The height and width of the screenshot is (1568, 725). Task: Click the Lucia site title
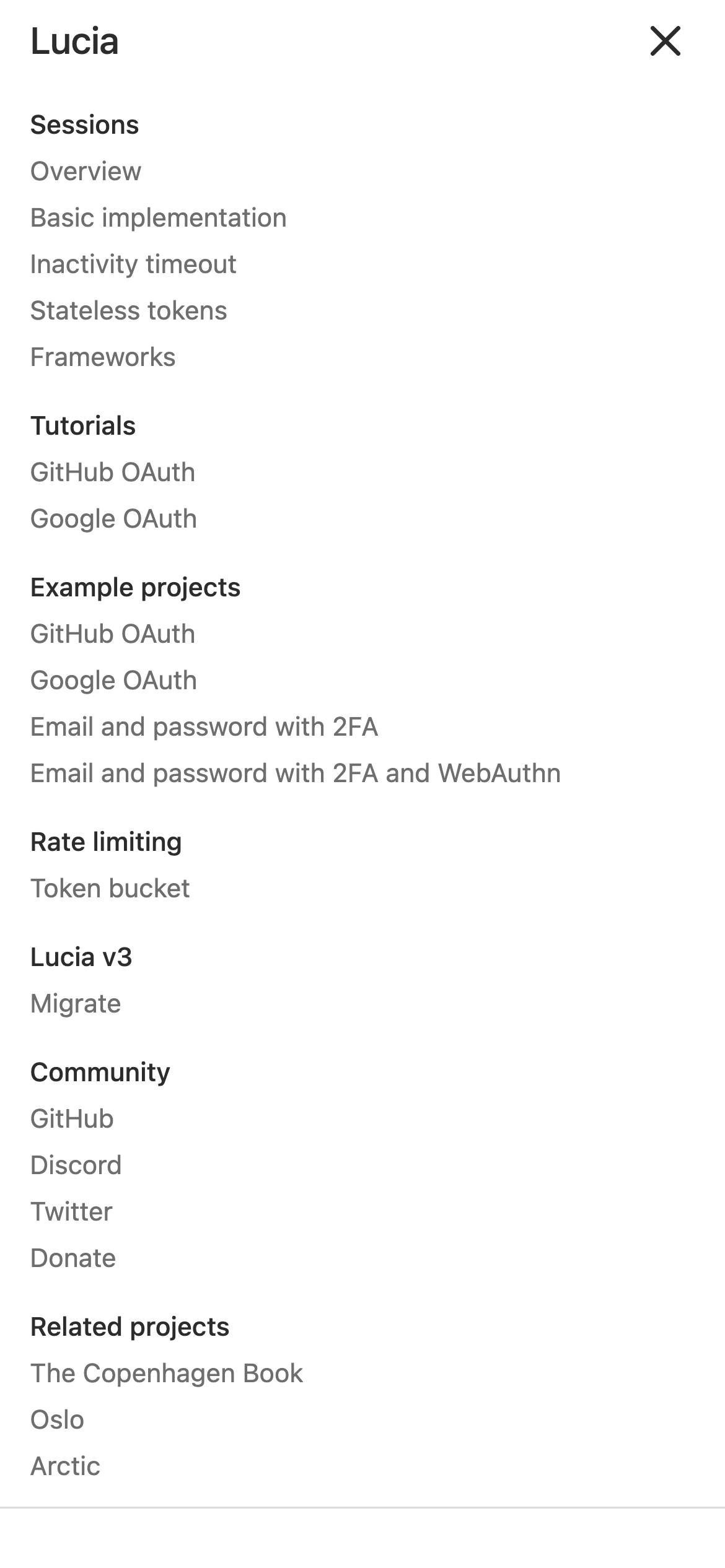click(74, 41)
